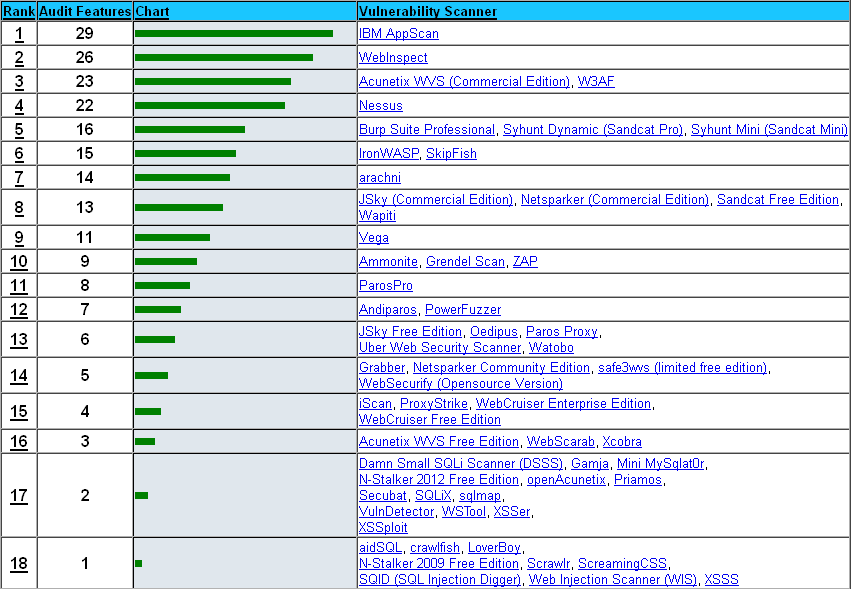The image size is (851, 589).
Task: Open the crawlfish link
Action: pyautogui.click(x=435, y=548)
